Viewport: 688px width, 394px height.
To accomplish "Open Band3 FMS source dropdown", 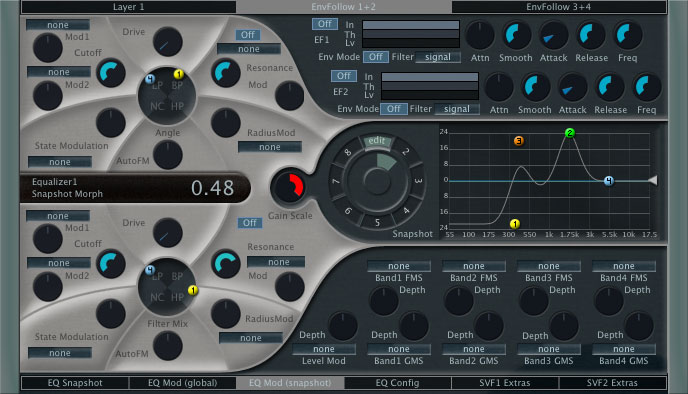I will pyautogui.click(x=548, y=266).
